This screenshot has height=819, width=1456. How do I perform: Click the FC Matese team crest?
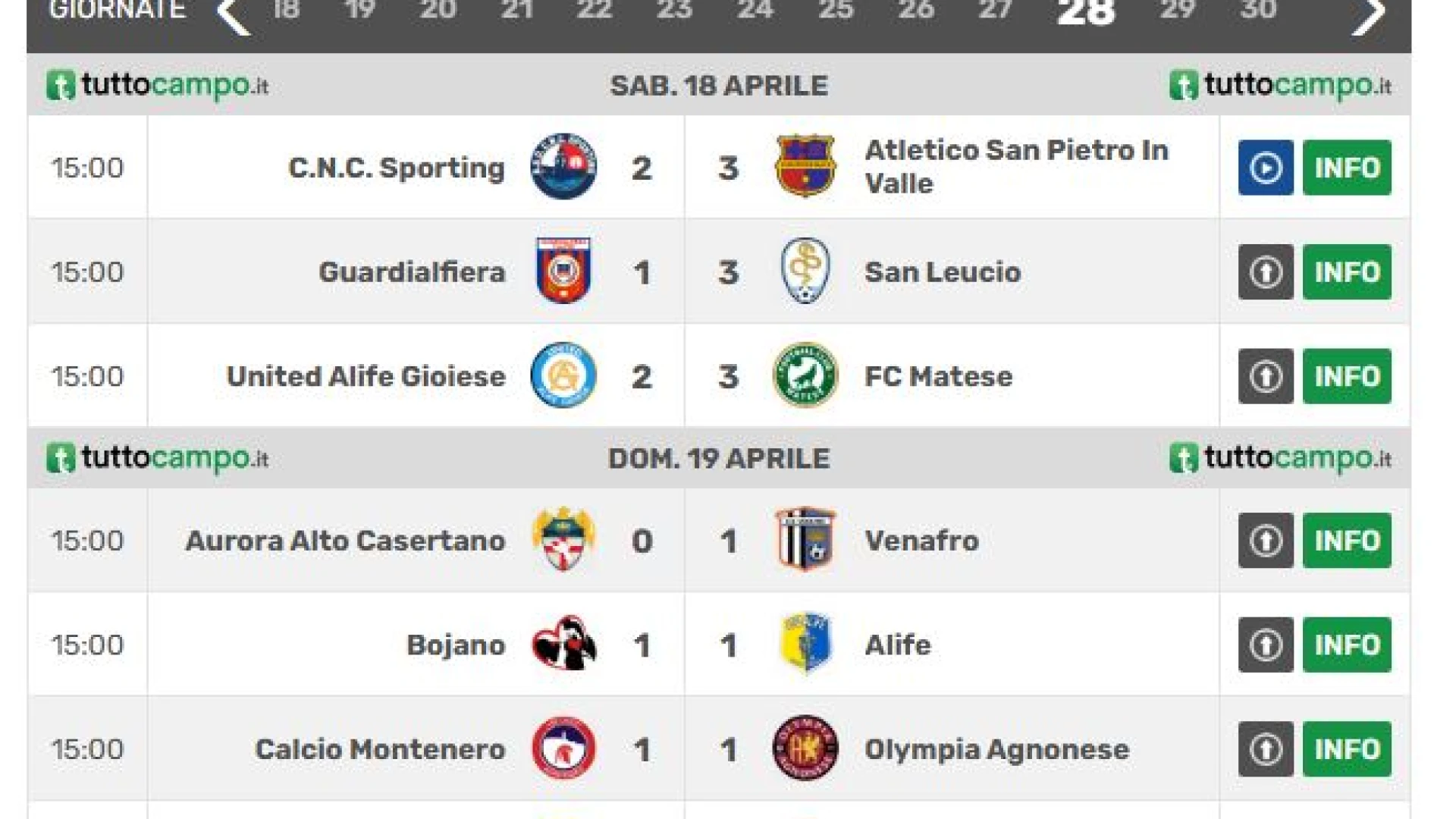[805, 375]
